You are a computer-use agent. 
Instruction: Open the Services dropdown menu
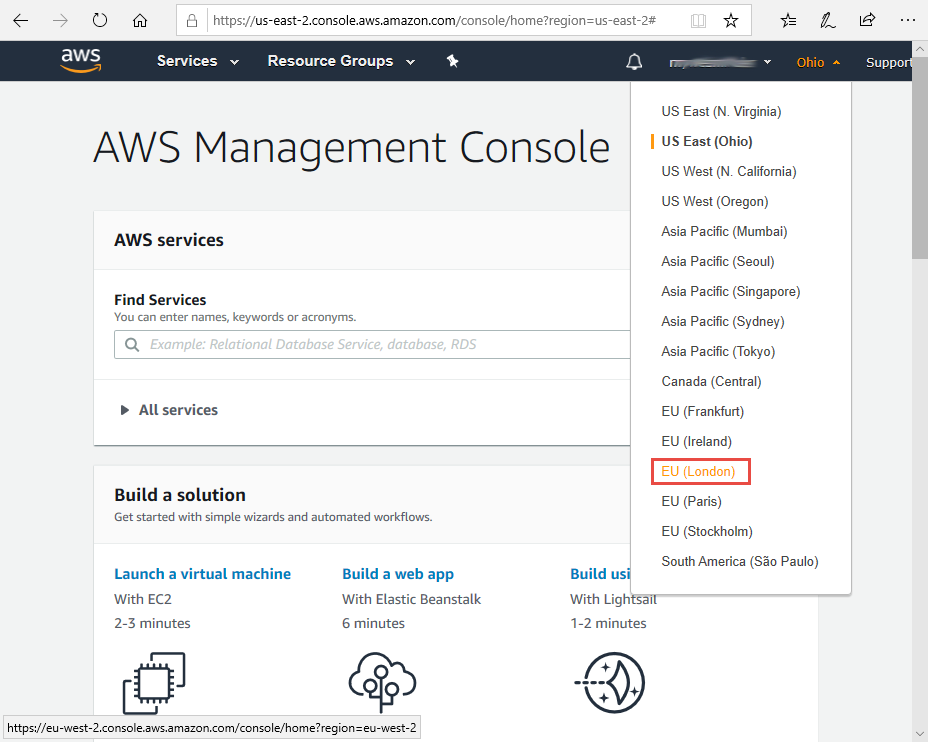[198, 61]
